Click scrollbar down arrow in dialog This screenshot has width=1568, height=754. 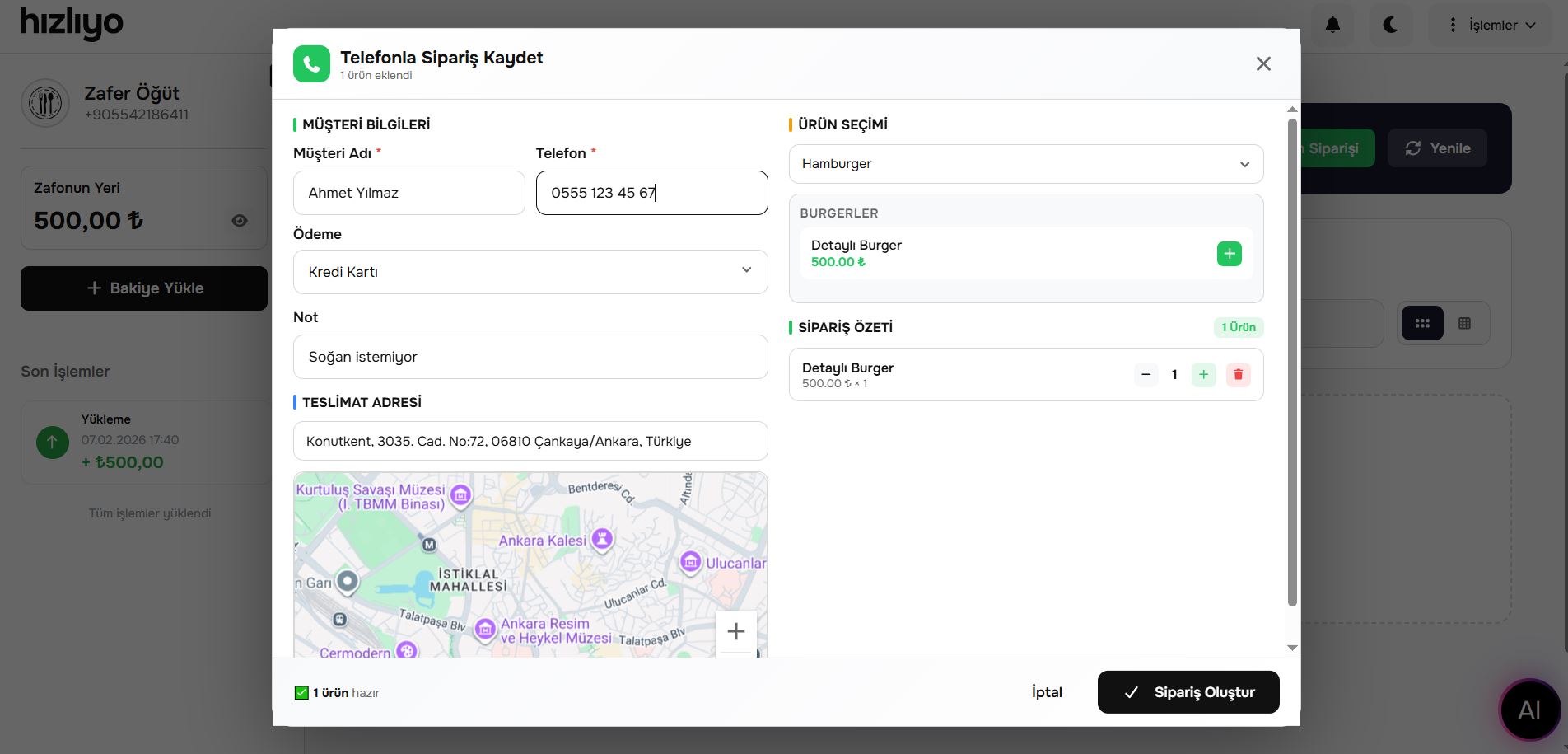coord(1292,648)
